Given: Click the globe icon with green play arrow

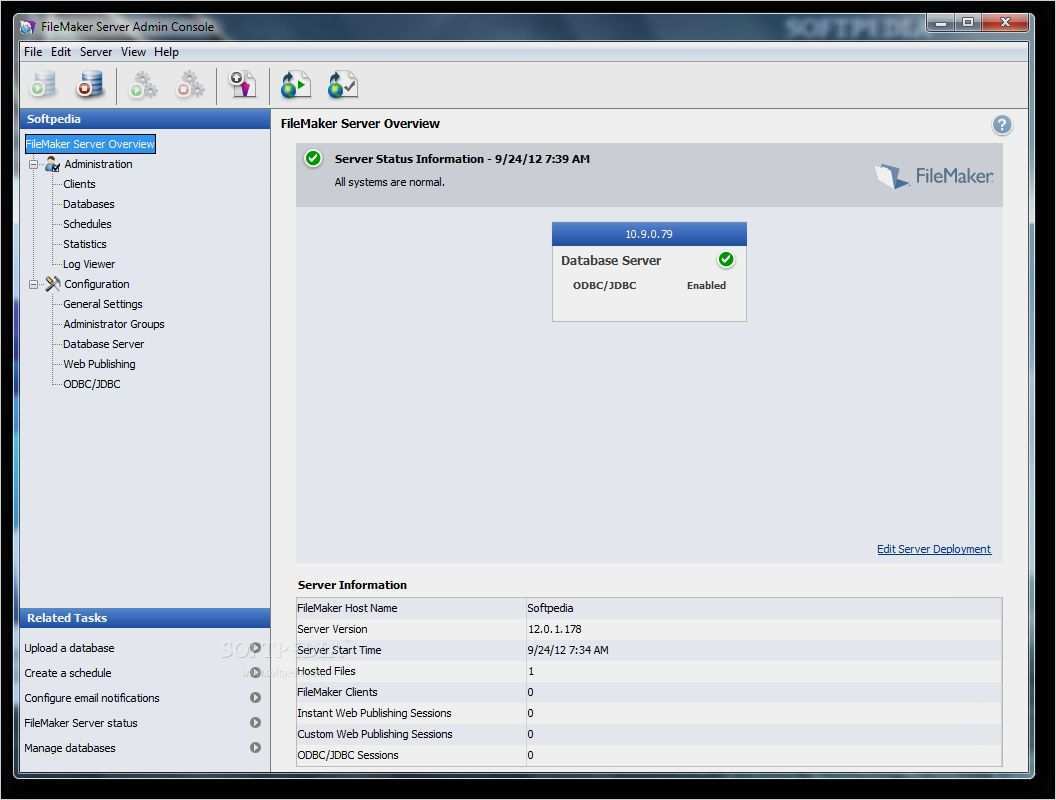Looking at the screenshot, I should (x=295, y=86).
